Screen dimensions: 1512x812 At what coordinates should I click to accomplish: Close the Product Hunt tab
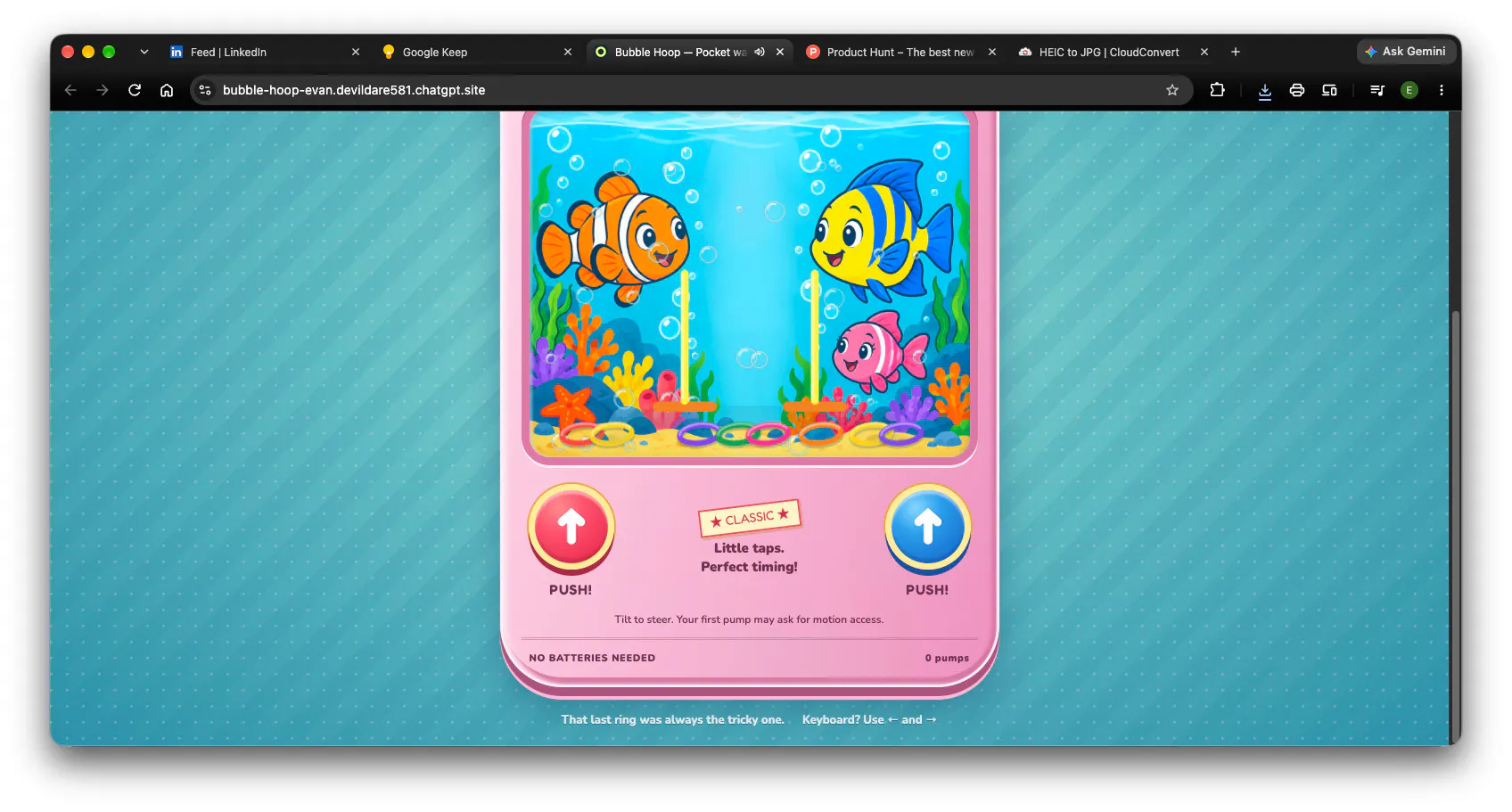[992, 52]
